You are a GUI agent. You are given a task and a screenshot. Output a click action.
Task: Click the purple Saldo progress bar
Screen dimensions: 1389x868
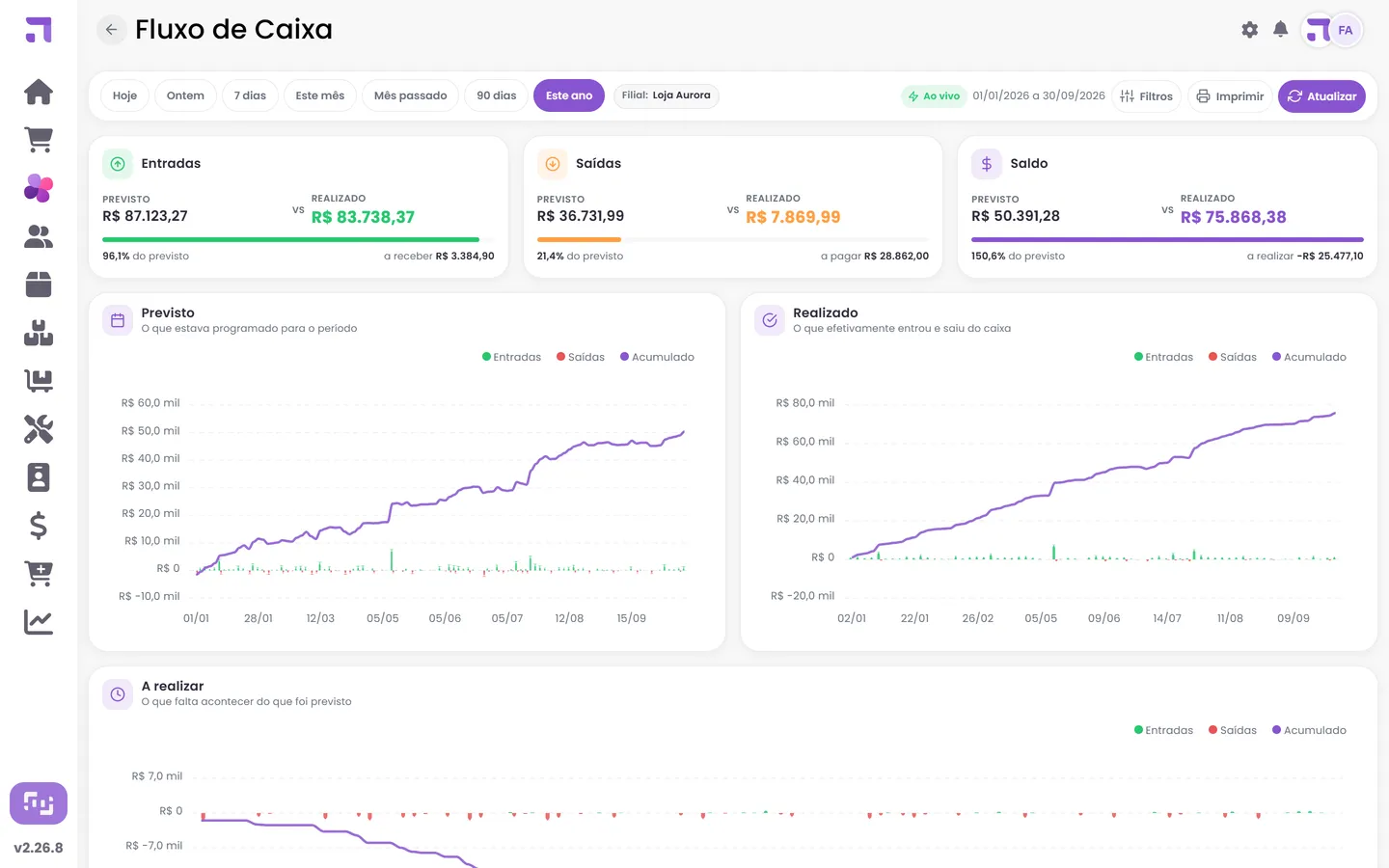(x=1167, y=239)
